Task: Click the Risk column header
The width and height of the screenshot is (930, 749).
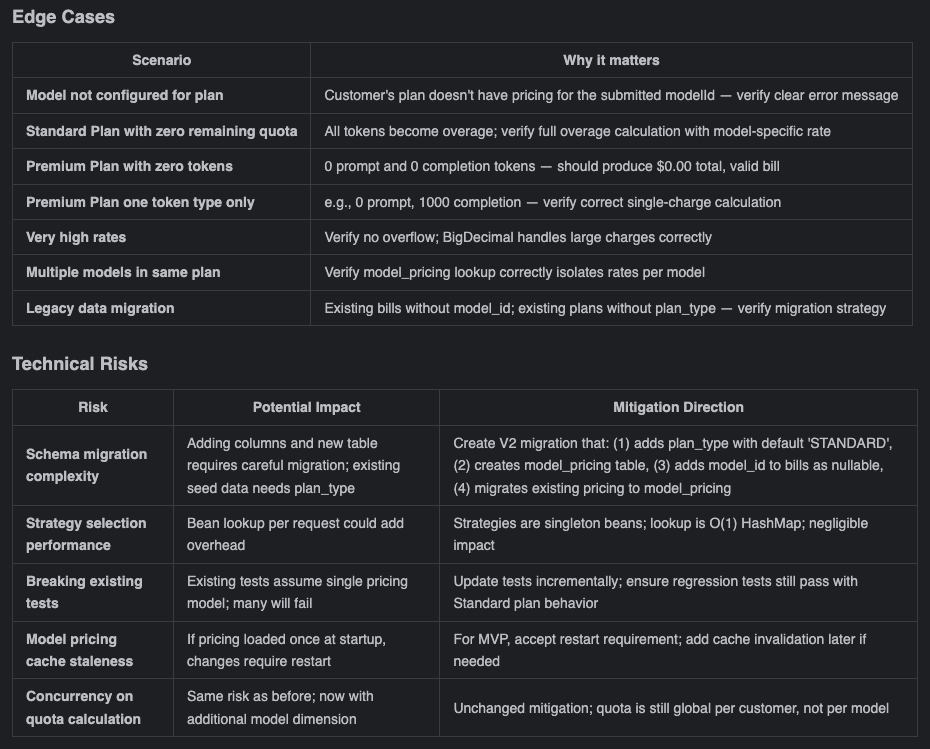Action: [x=93, y=407]
